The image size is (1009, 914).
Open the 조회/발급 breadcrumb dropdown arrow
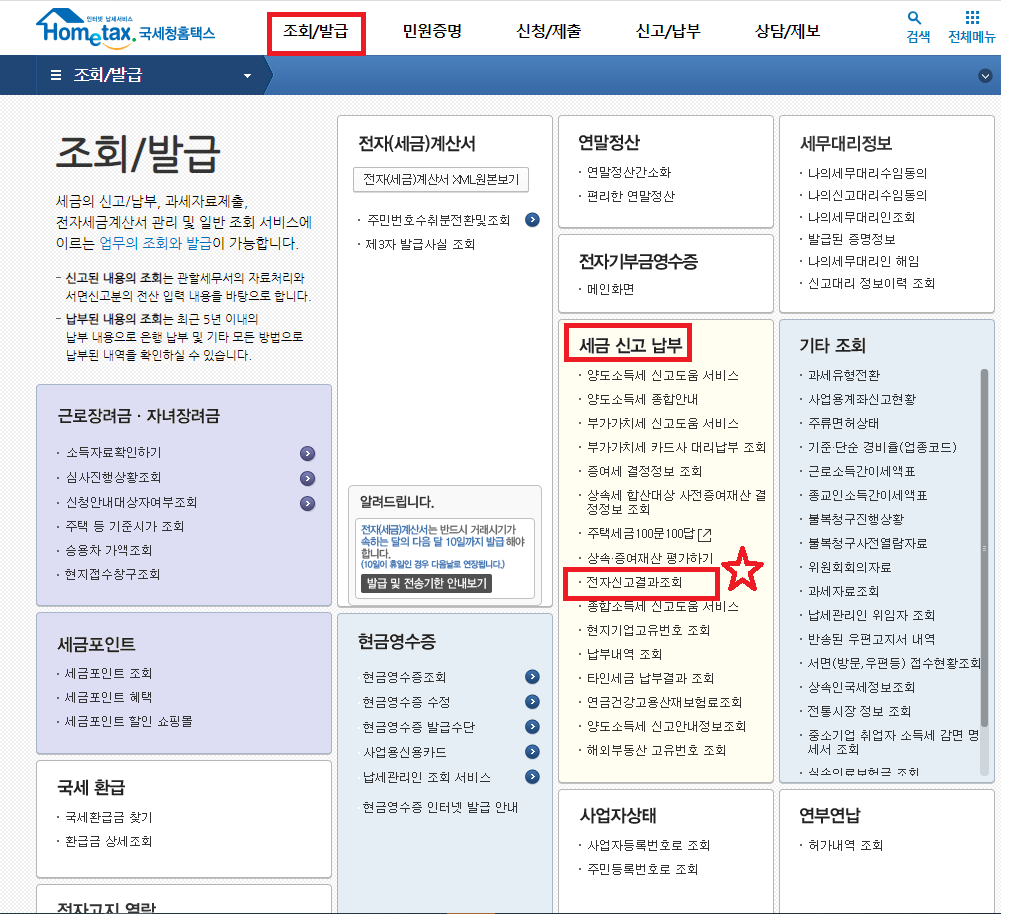point(247,74)
